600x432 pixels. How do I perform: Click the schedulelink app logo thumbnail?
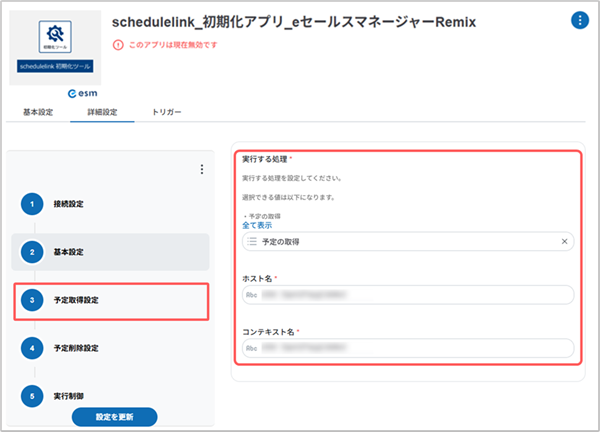[56, 48]
